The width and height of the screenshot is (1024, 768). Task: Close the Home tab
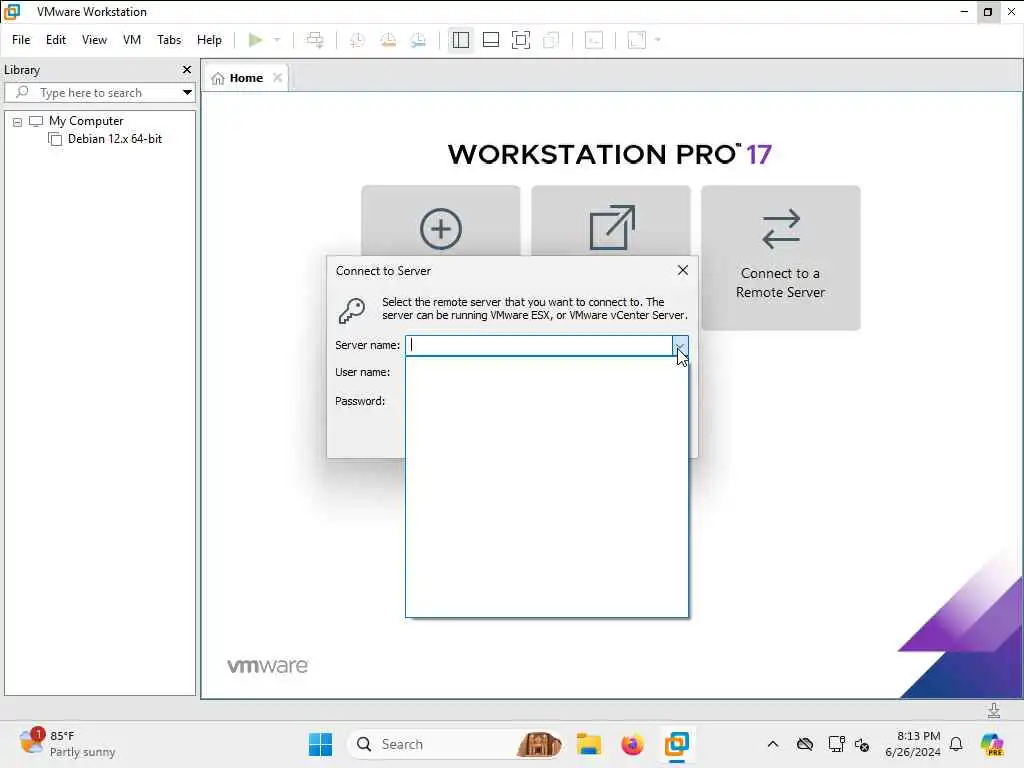pos(278,78)
